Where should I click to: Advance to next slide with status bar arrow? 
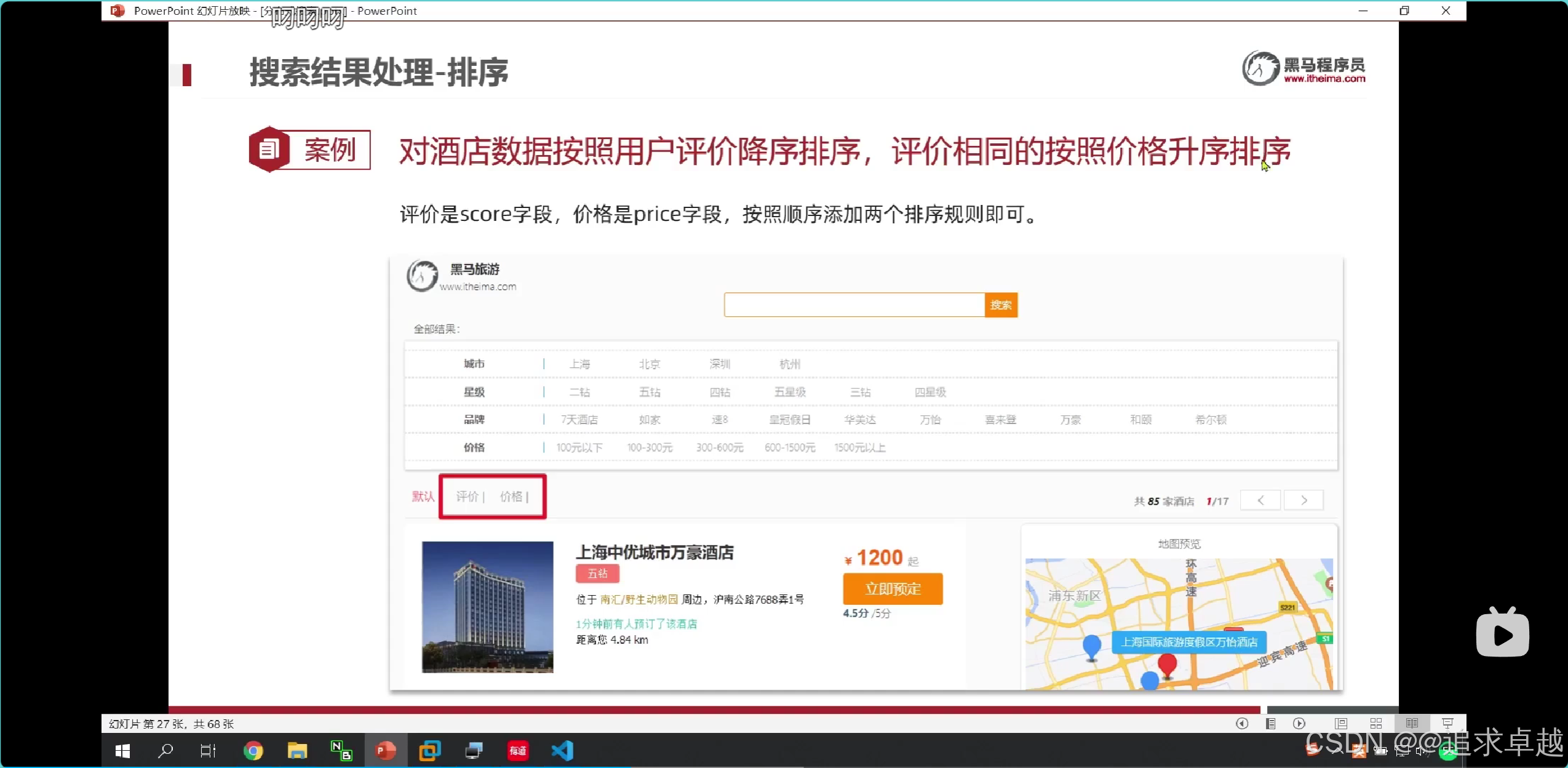1299,724
